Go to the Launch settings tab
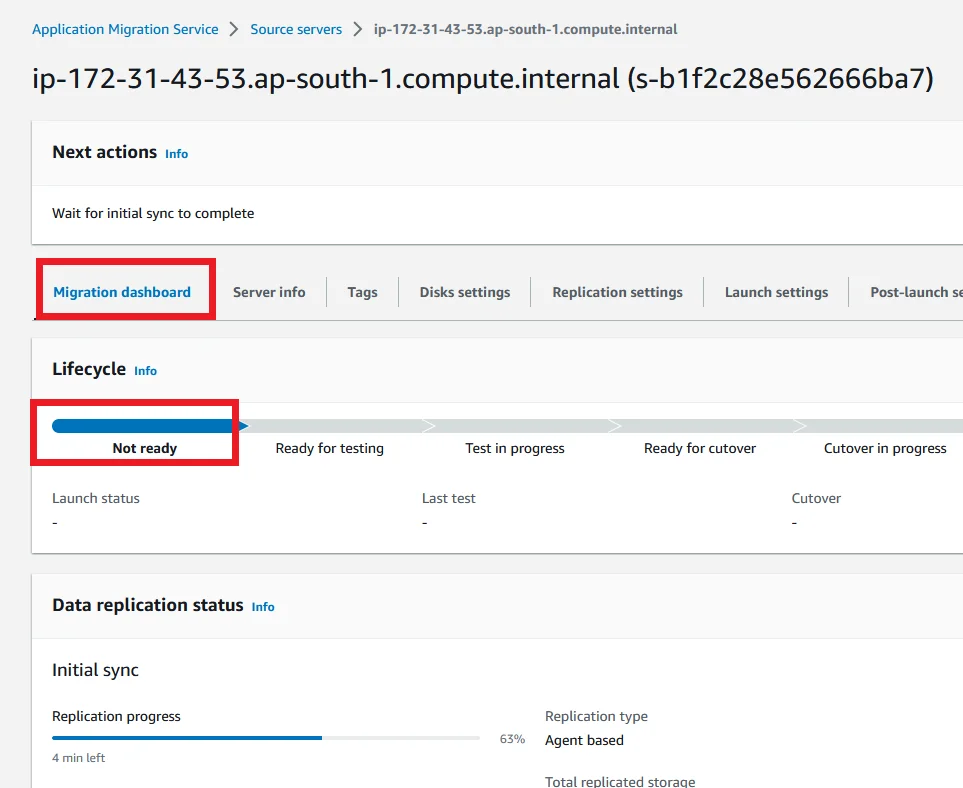 776,292
